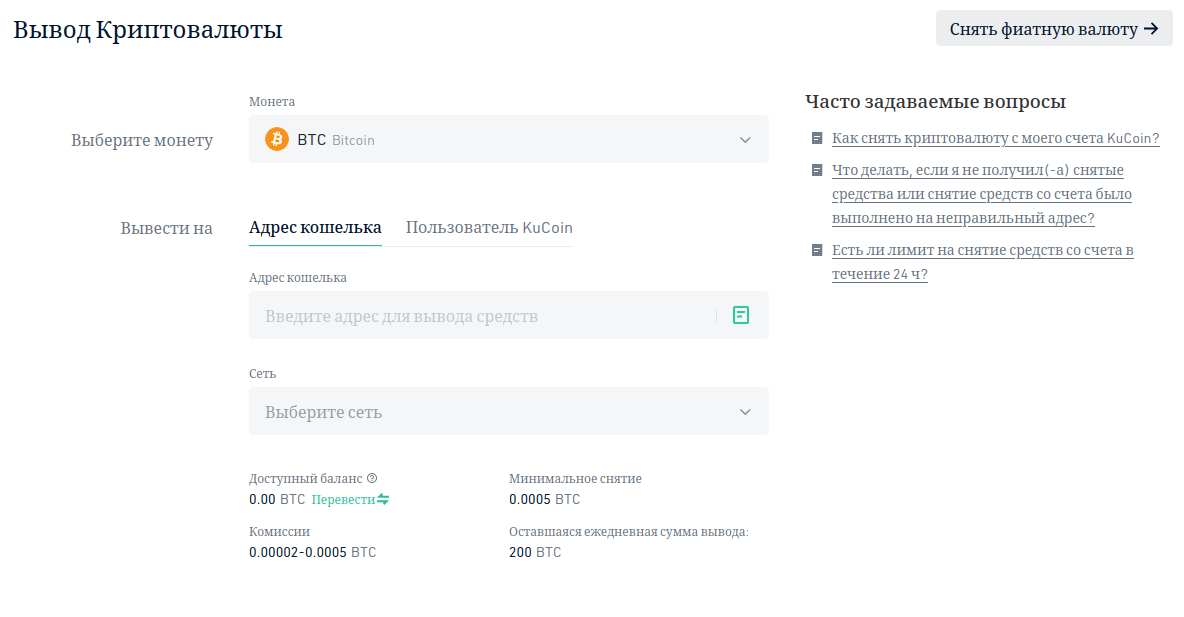This screenshot has width=1184, height=617.
Task: Click document icon beside first FAQ question
Action: point(817,138)
